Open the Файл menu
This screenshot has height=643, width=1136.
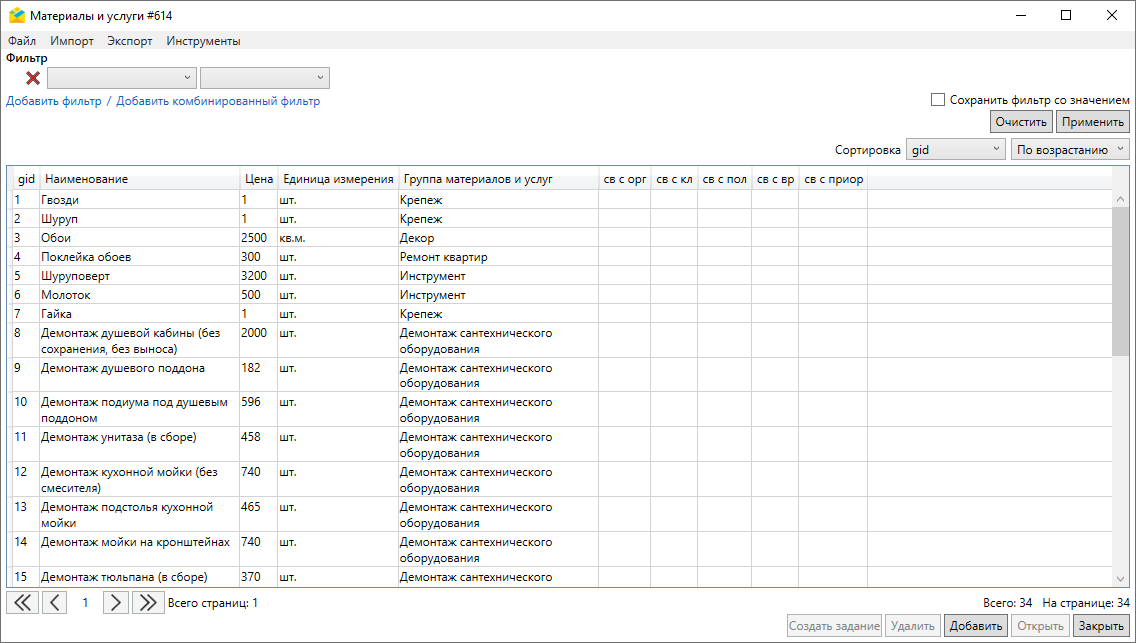click(x=21, y=41)
